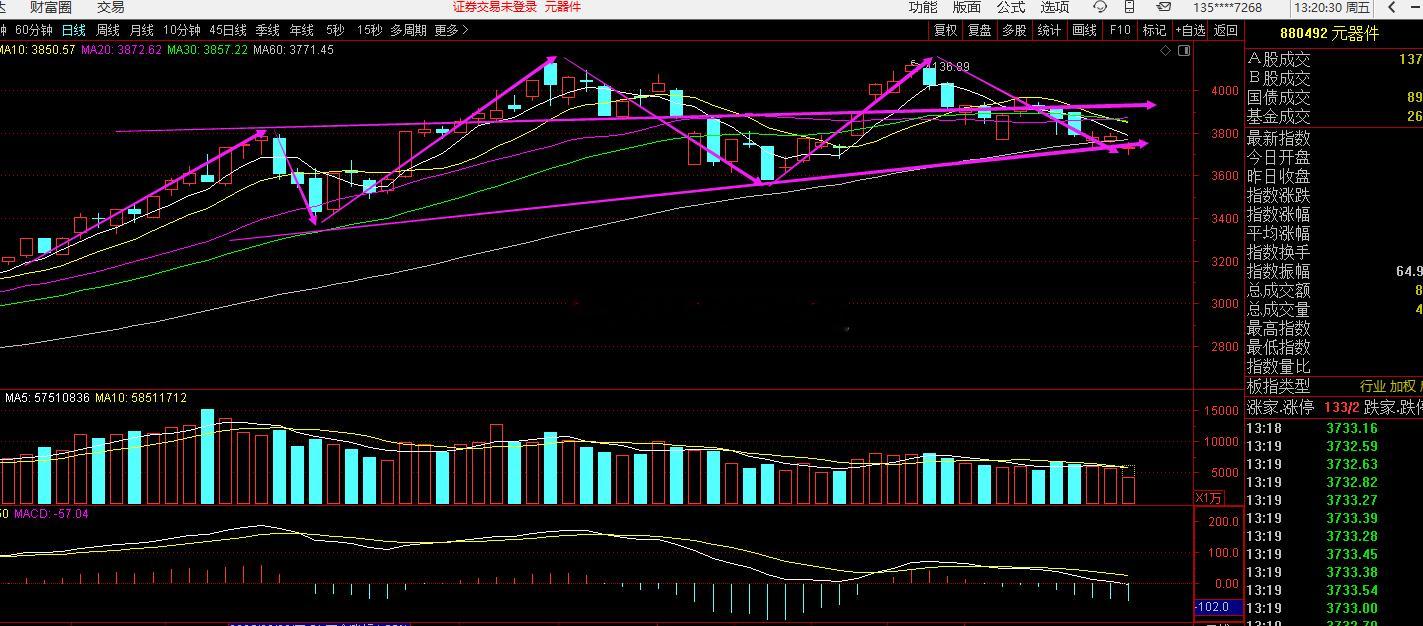The height and width of the screenshot is (626, 1423).
Task: Click the MA30: 3857.22 indicator label
Action: coord(207,50)
